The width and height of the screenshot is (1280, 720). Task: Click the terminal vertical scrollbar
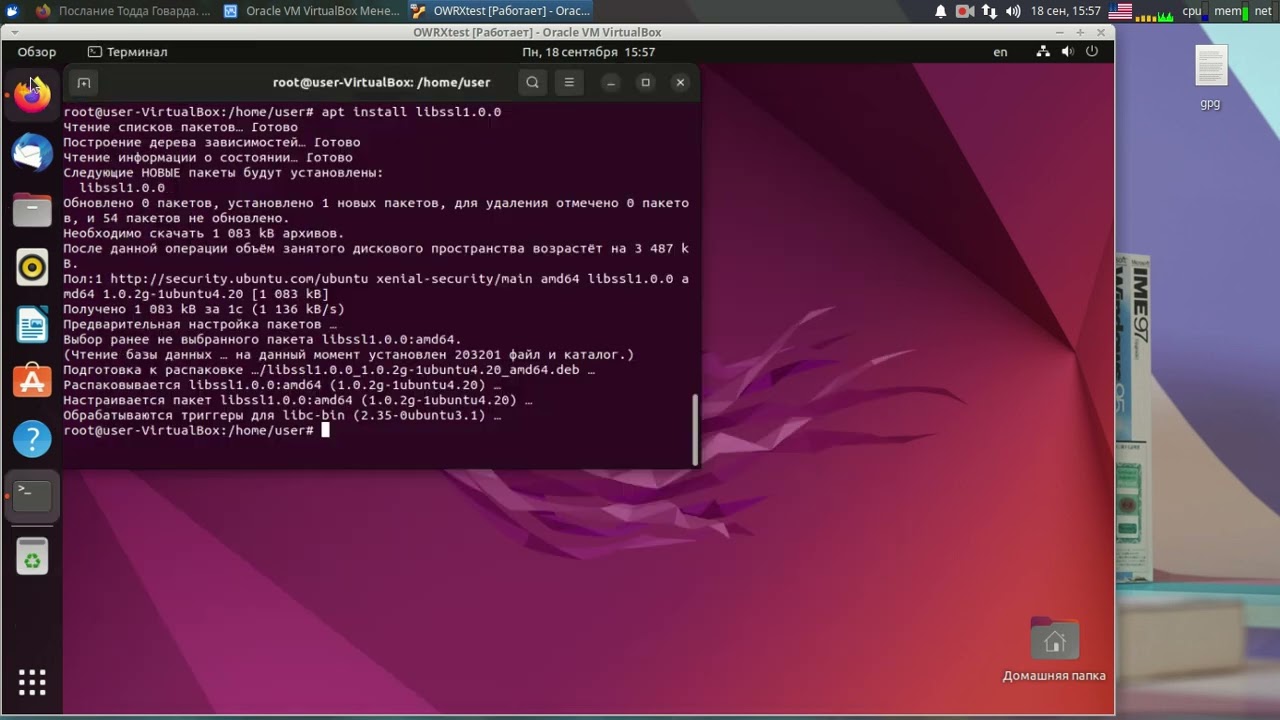pos(695,429)
